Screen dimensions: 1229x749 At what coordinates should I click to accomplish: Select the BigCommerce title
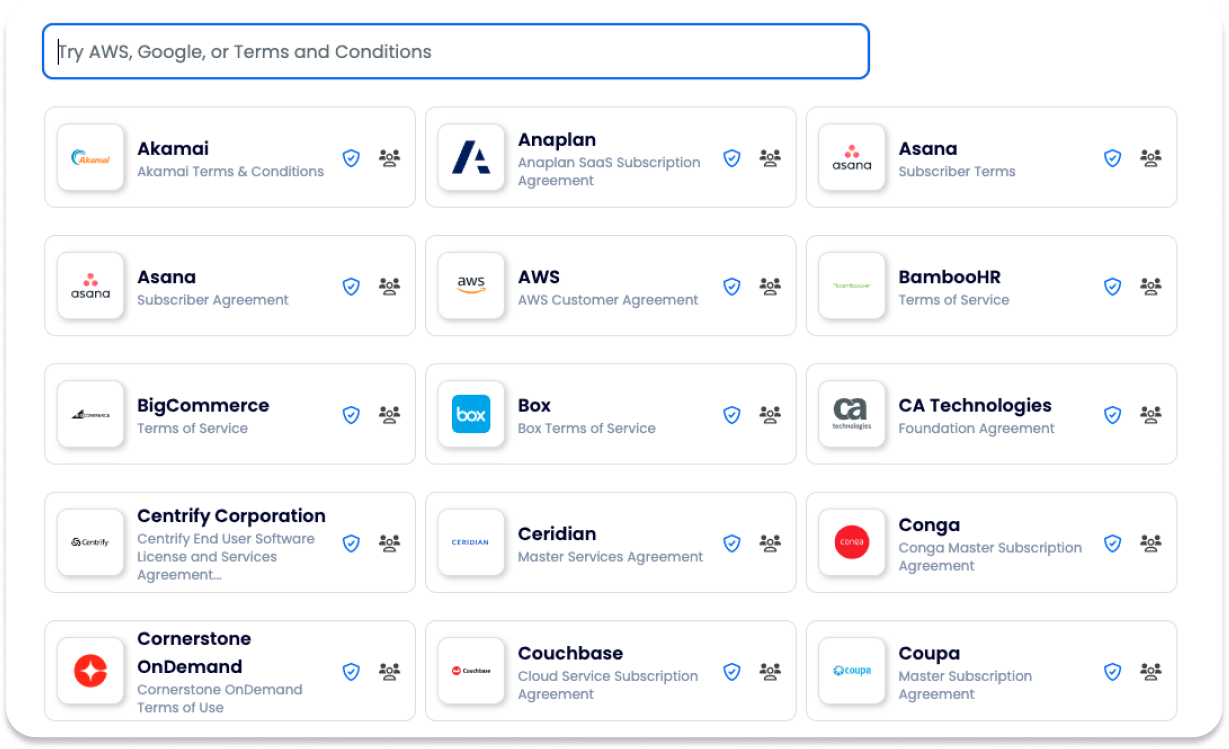click(203, 405)
